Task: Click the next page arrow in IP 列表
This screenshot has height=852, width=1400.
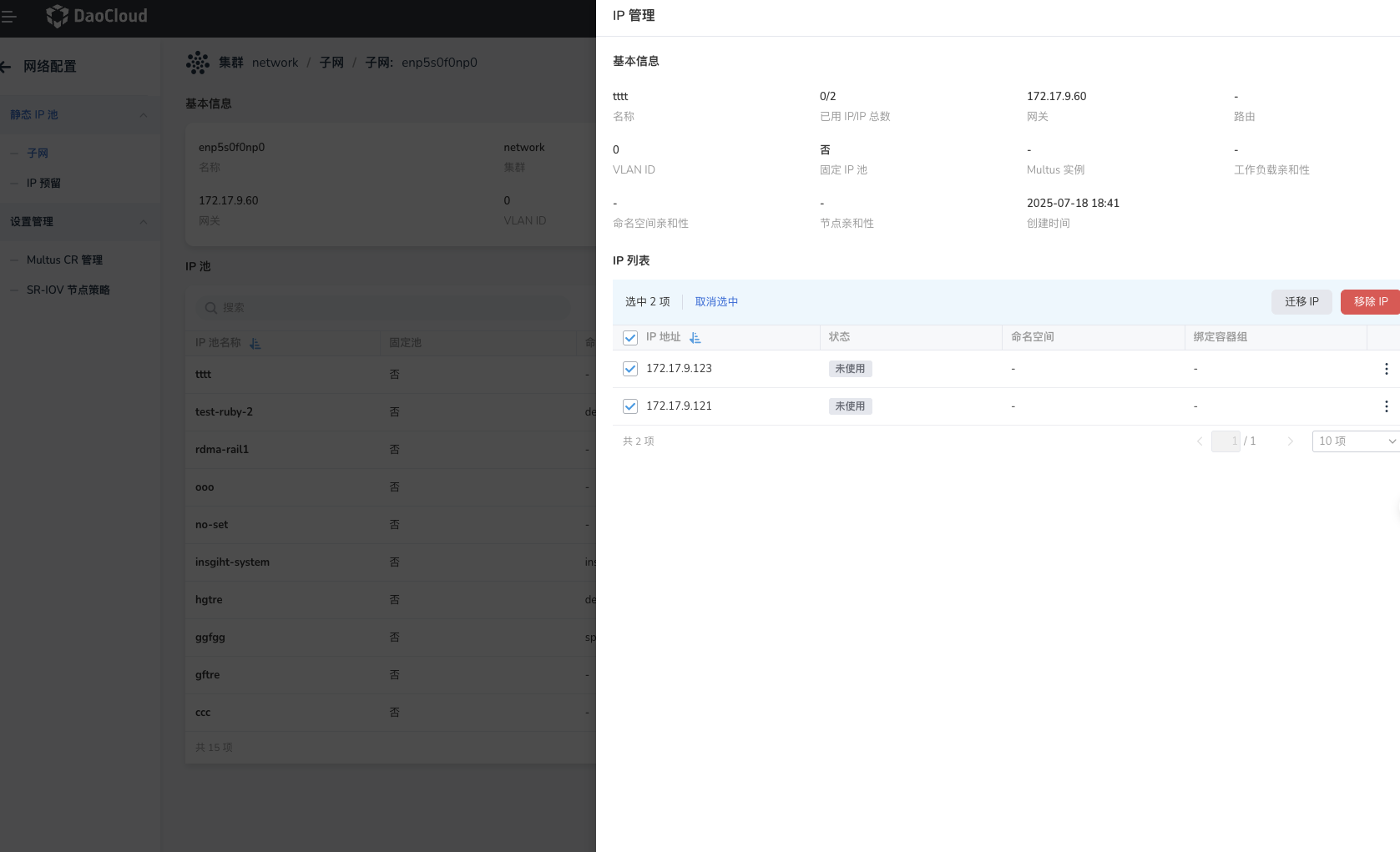Action: tap(1291, 441)
